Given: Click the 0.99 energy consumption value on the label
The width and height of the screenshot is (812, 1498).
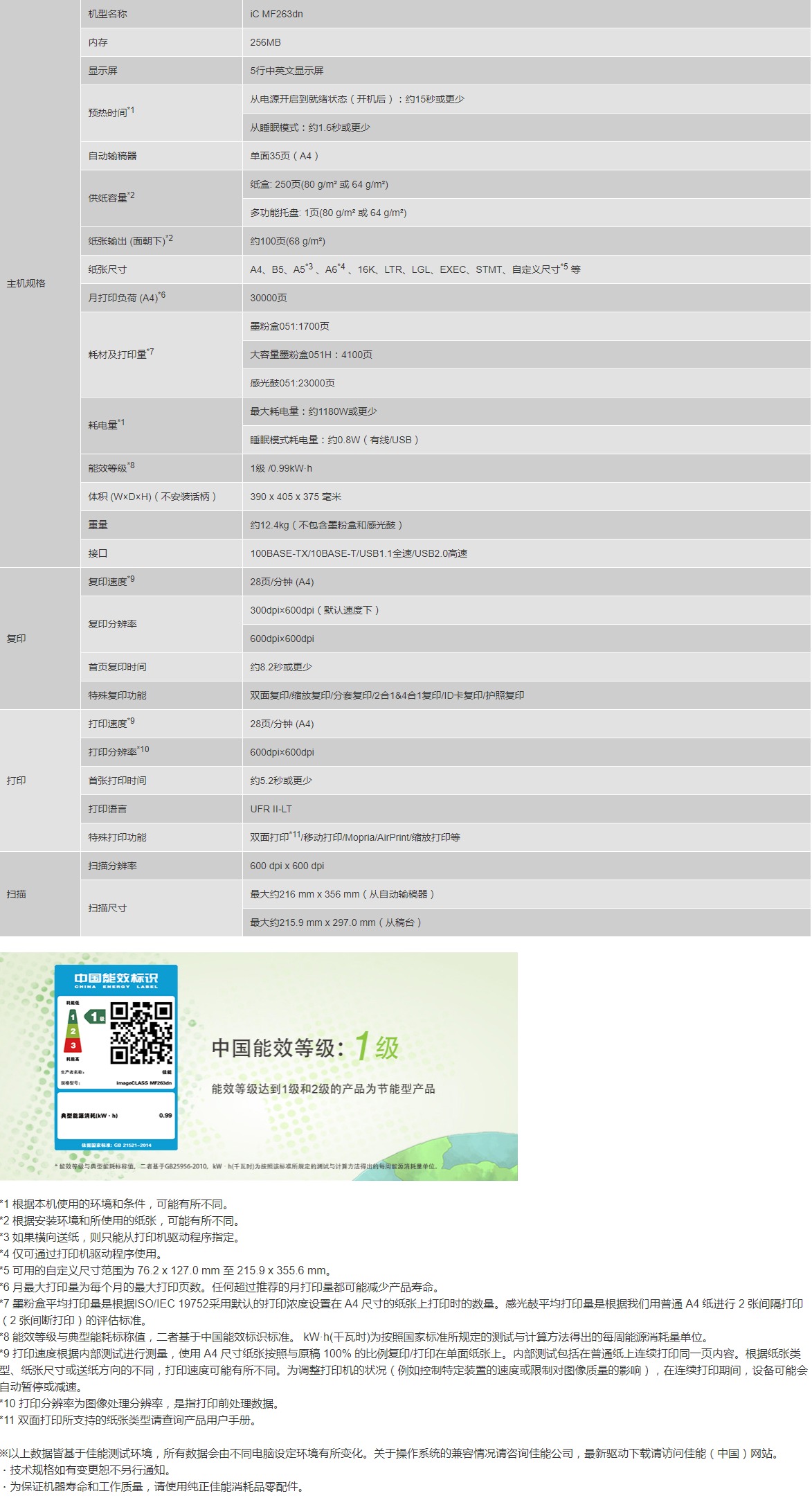Looking at the screenshot, I should 165,1115.
